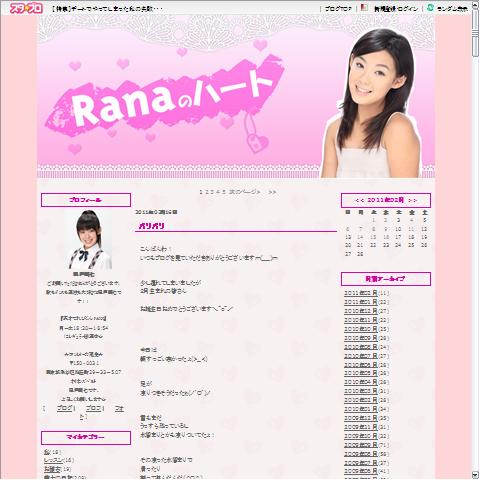Go to previous month with << in calendar
The width and height of the screenshot is (480, 480).
tap(359, 200)
